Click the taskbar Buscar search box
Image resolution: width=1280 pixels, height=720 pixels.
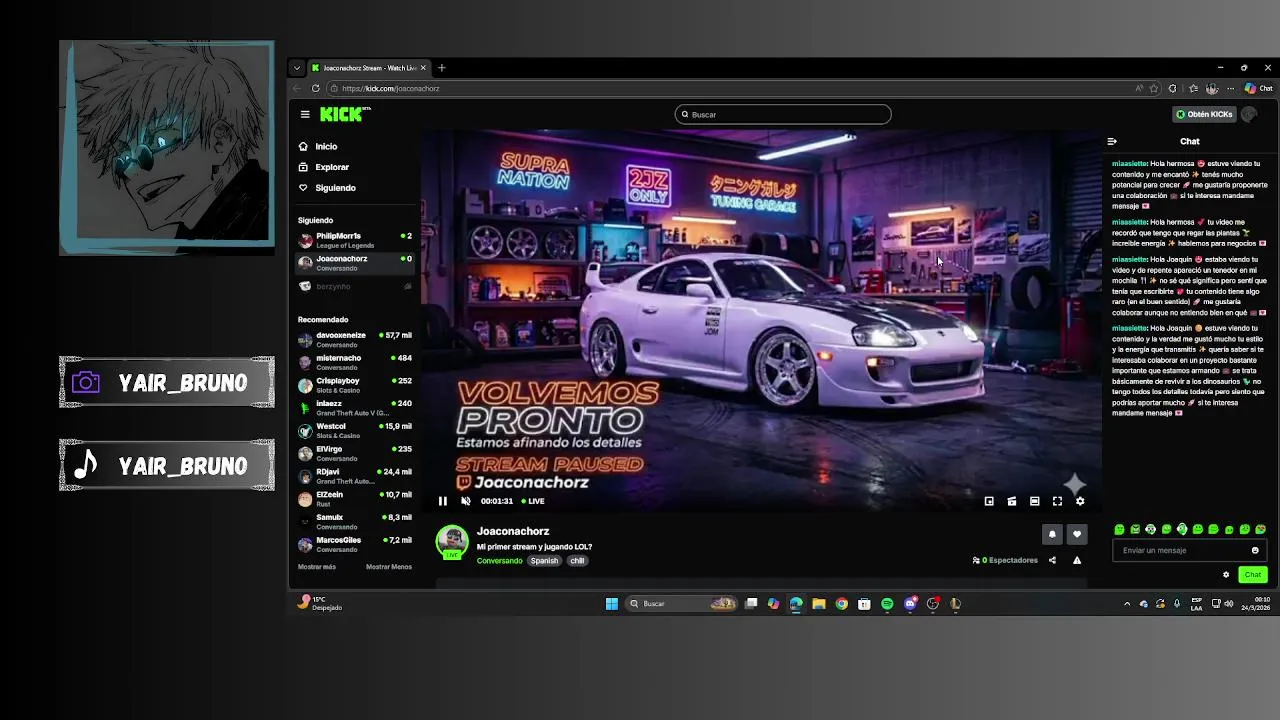682,604
